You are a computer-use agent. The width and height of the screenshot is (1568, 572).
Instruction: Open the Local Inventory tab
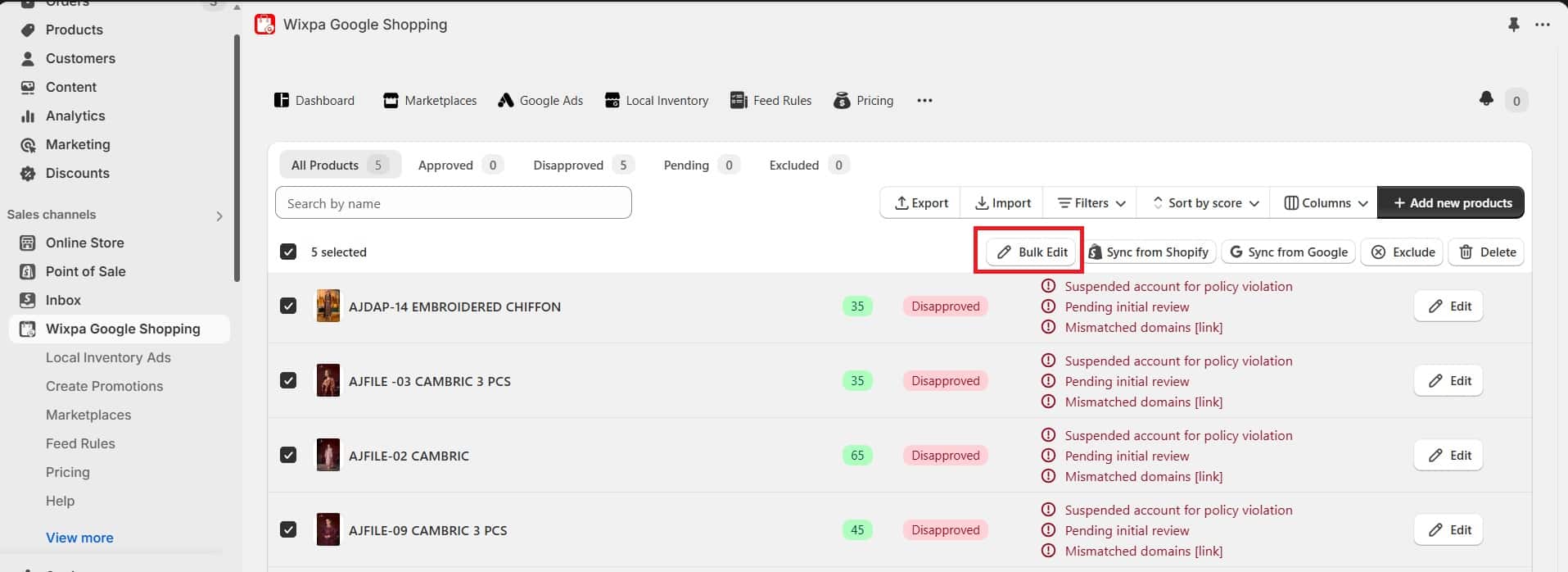coord(657,100)
